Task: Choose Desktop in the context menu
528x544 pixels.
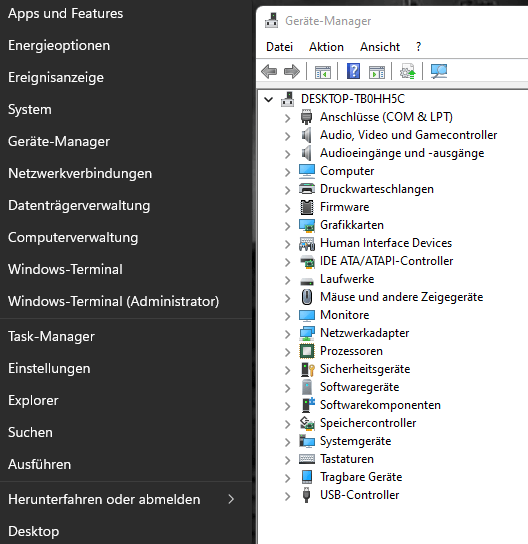Action: point(126,531)
